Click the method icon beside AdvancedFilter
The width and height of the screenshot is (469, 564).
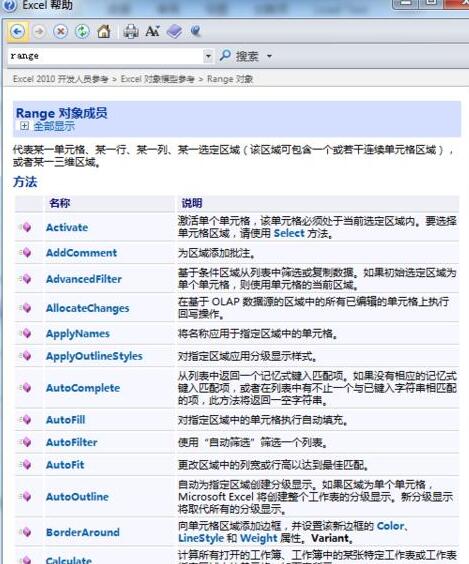coord(26,279)
